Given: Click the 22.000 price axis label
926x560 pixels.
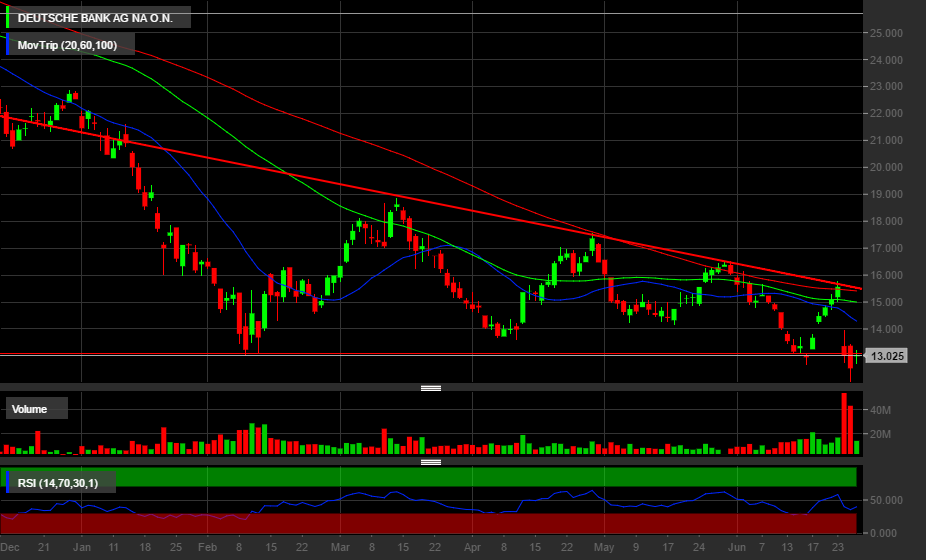Looking at the screenshot, I should pyautogui.click(x=886, y=113).
